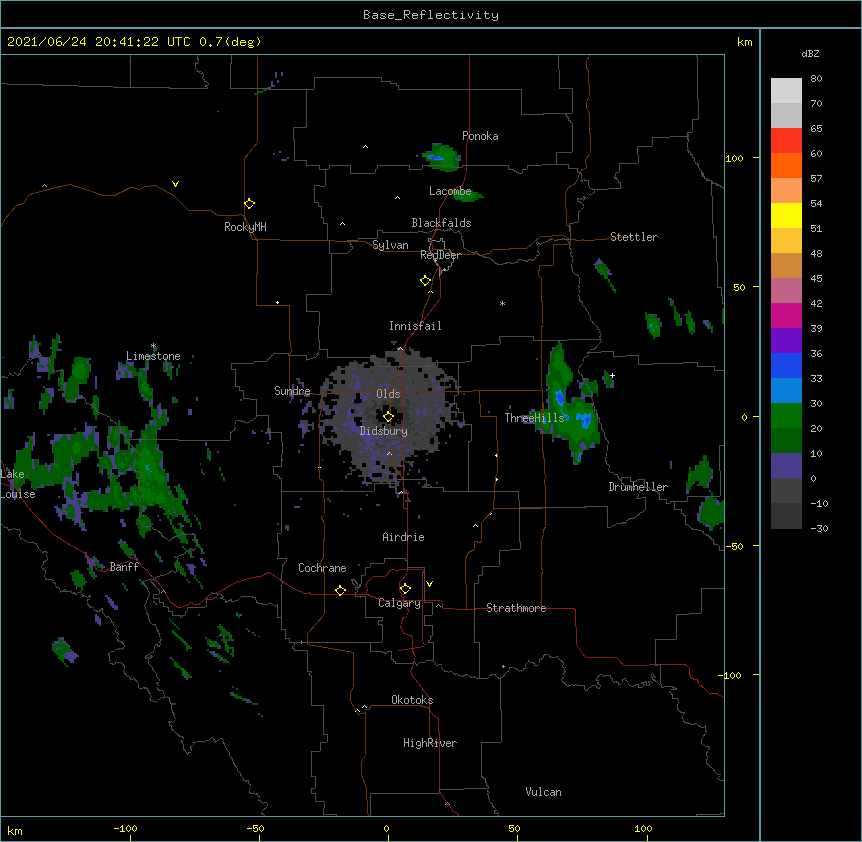This screenshot has width=862, height=842.
Task: Select the pink 42-45 dBZ legend swatch
Action: (786, 290)
